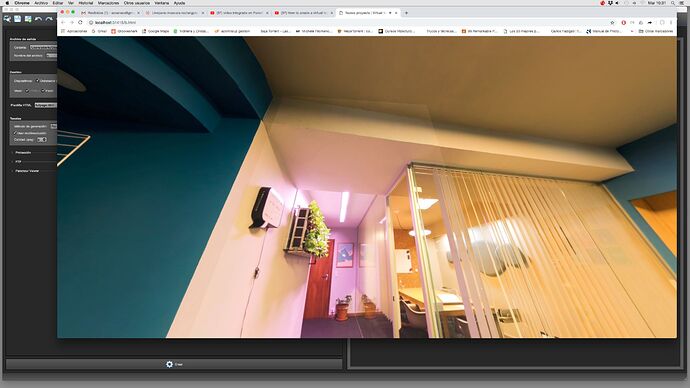The height and width of the screenshot is (388, 690).
Task: Click the gear icon on the Crear button
Action: pos(169,364)
